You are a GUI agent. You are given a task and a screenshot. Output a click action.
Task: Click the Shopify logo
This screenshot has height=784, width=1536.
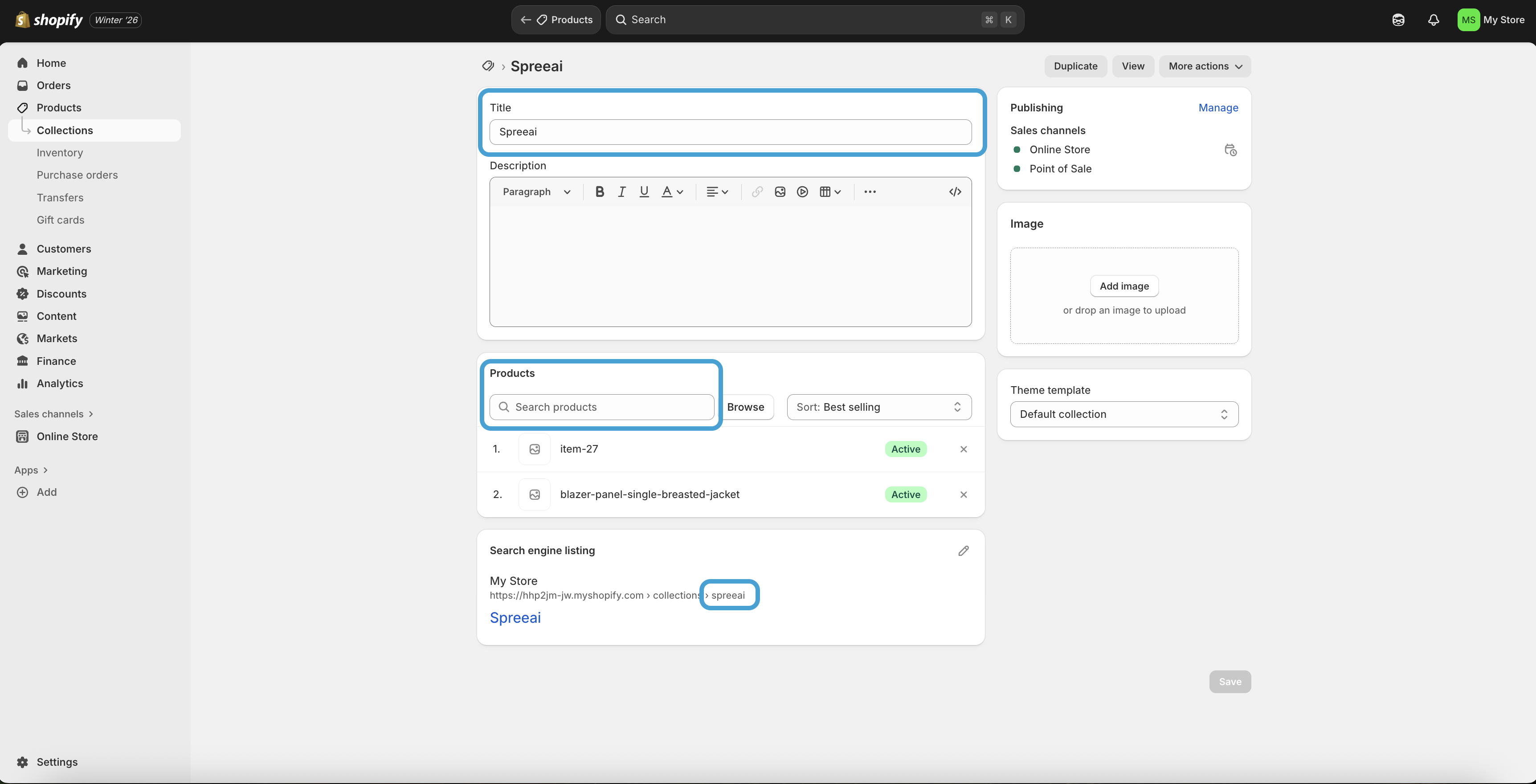click(49, 20)
